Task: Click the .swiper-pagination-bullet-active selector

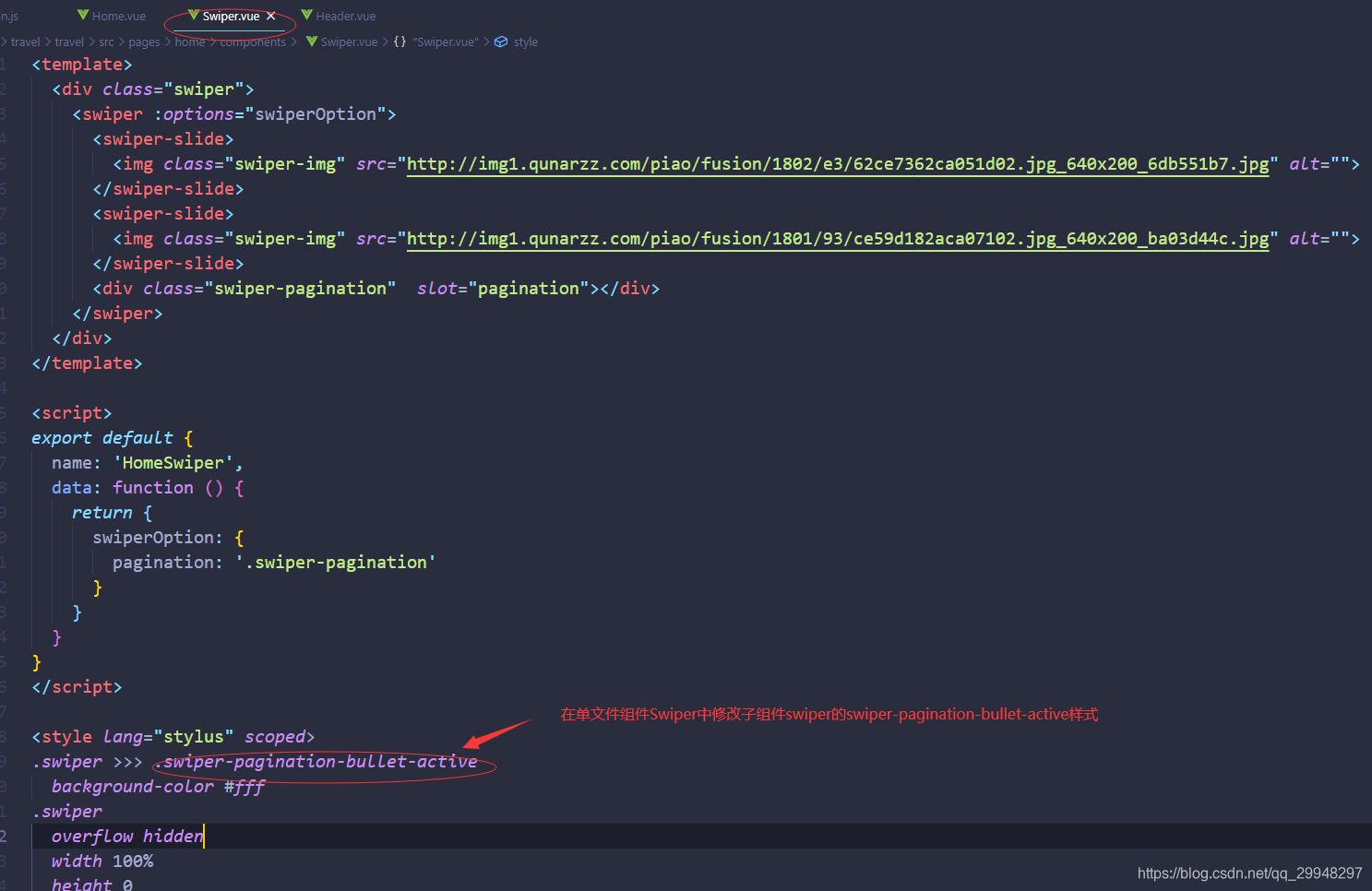Action: [x=316, y=761]
